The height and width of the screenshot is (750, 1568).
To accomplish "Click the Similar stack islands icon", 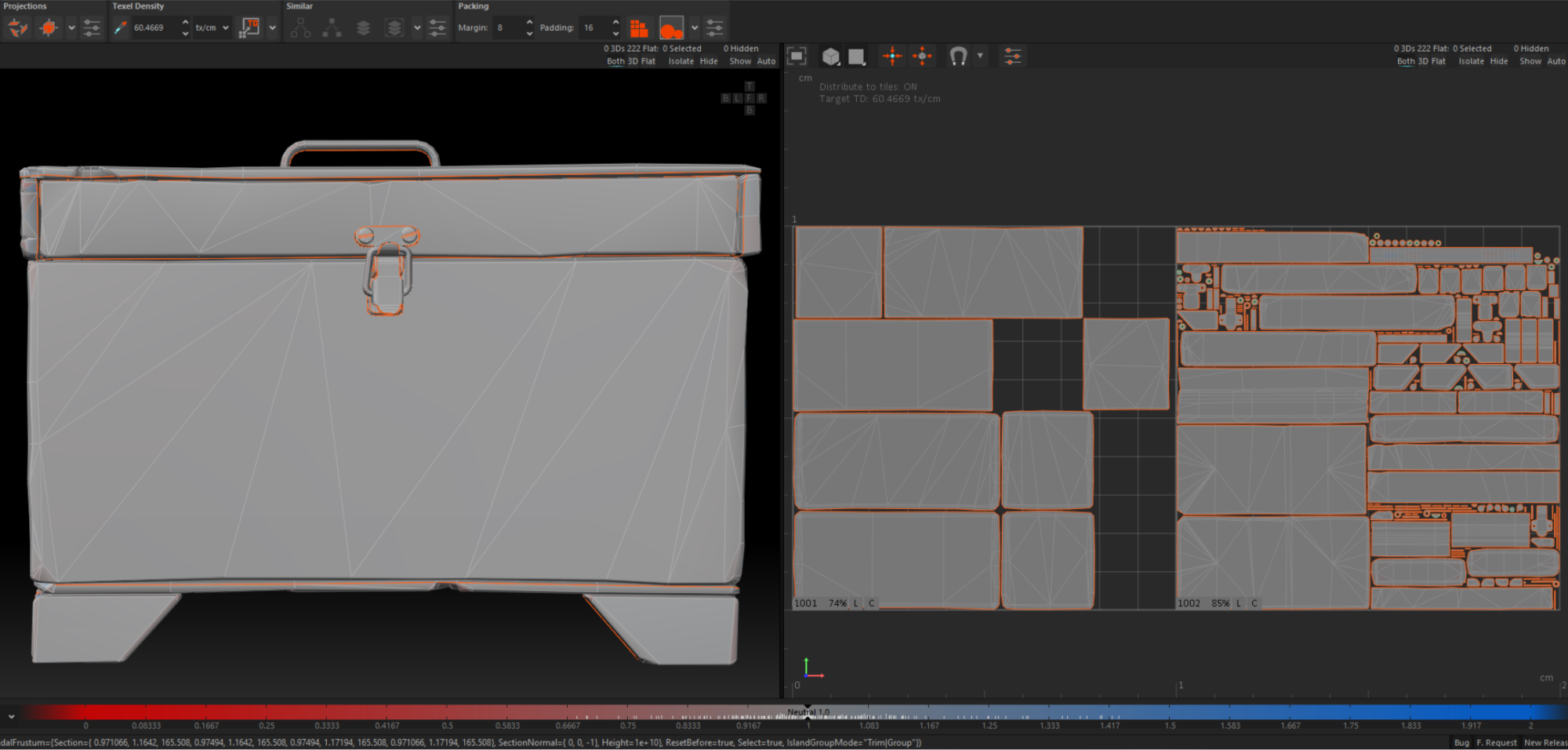I will 363,28.
